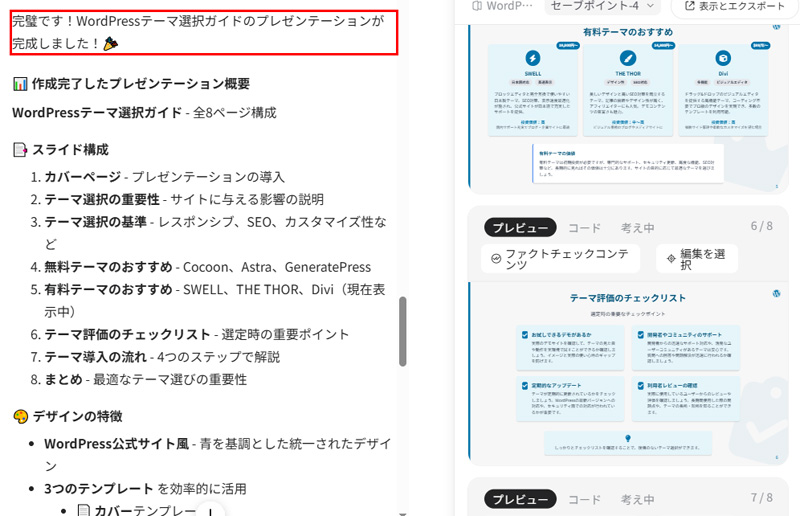
Task: Click the 有料テーマの価値 note box
Action: pos(628,163)
